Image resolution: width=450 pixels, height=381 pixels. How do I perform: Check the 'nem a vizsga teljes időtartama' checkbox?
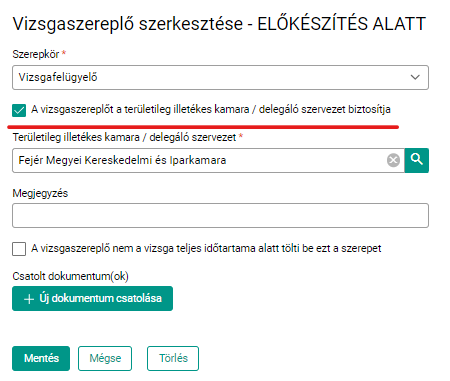[19, 249]
